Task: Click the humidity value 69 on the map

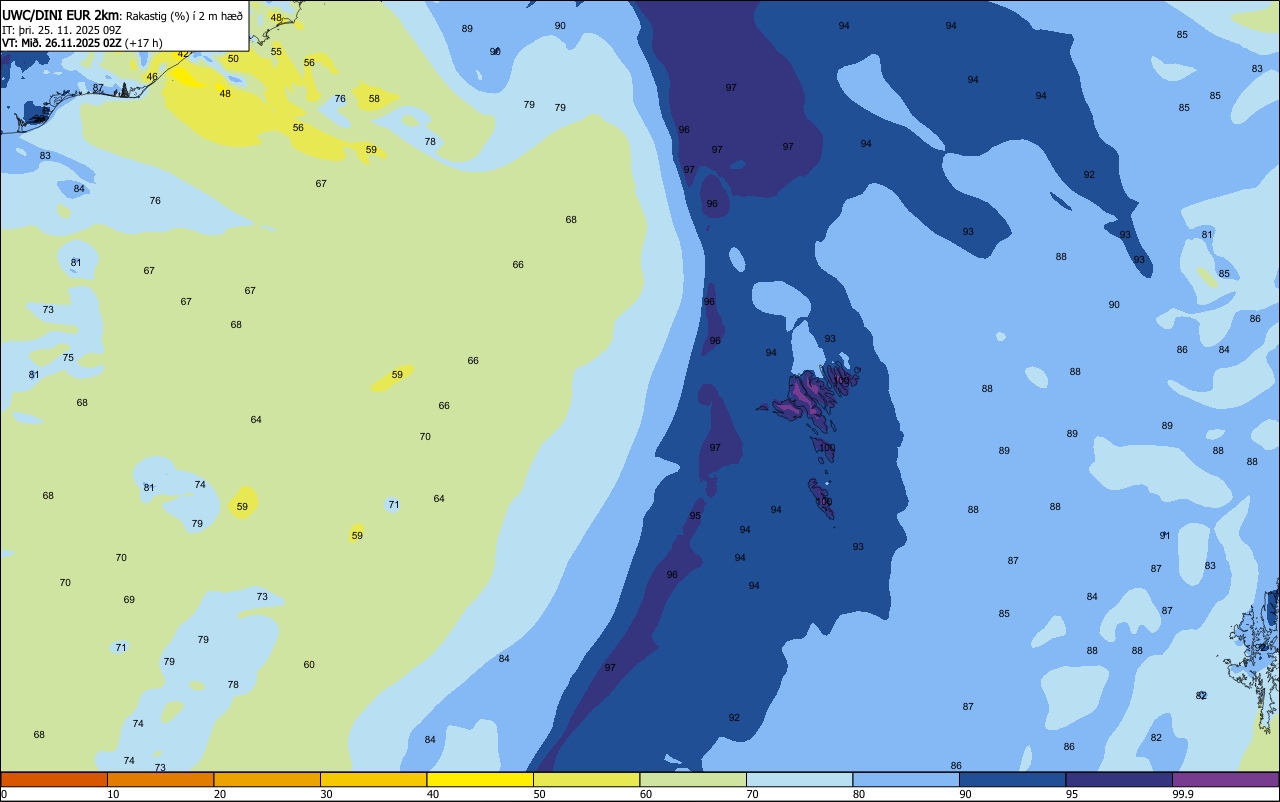Action: (x=129, y=600)
